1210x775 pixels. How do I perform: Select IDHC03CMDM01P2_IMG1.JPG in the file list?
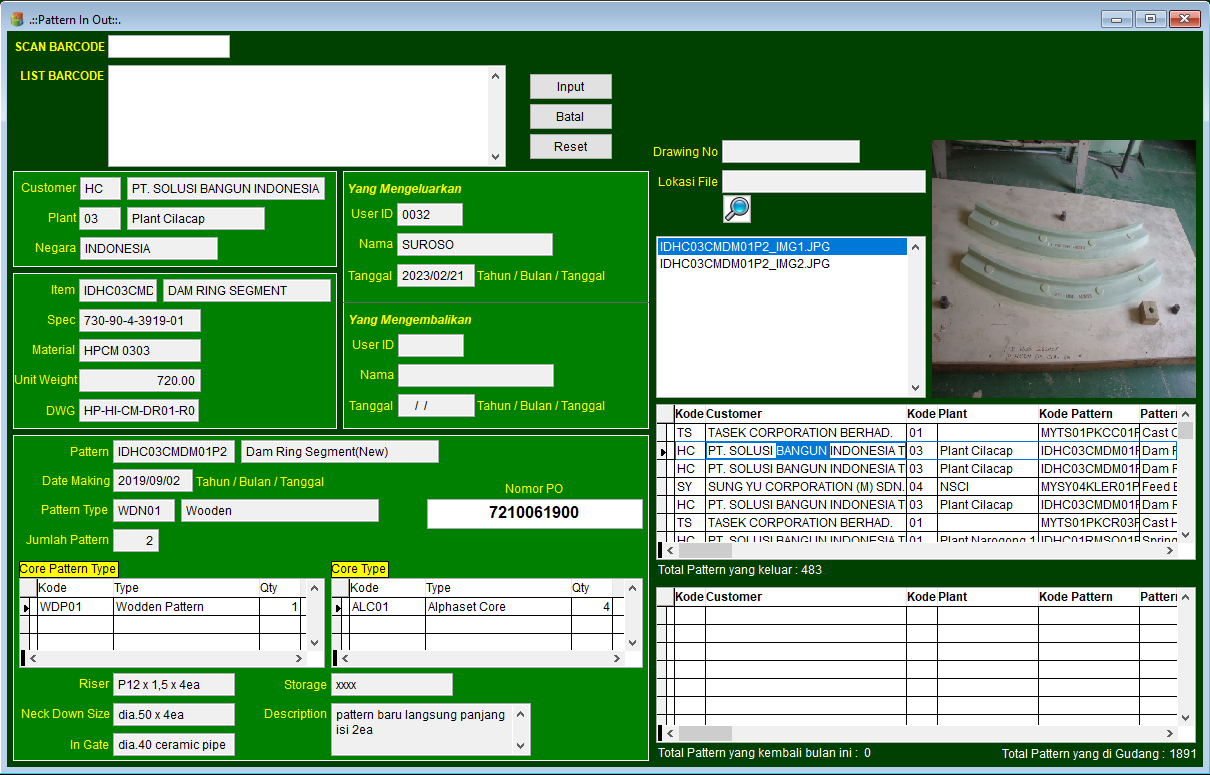tap(744, 247)
